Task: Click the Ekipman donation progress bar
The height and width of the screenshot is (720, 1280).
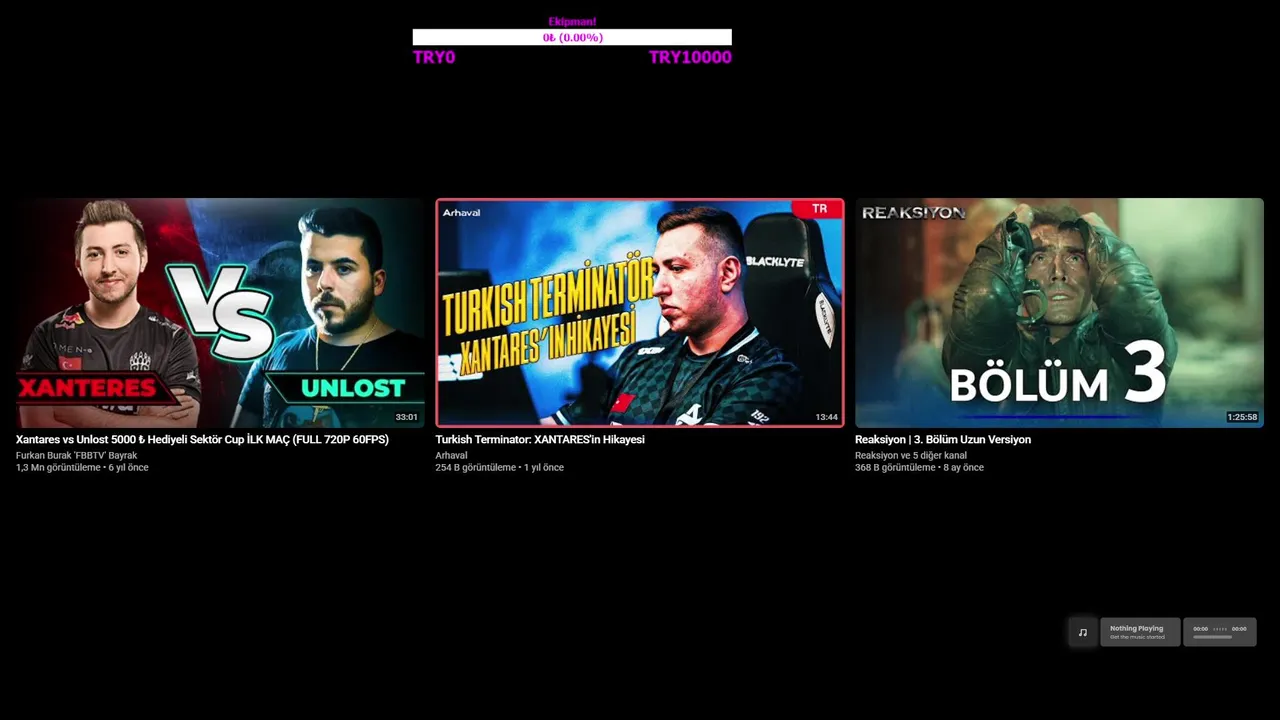Action: 572,37
